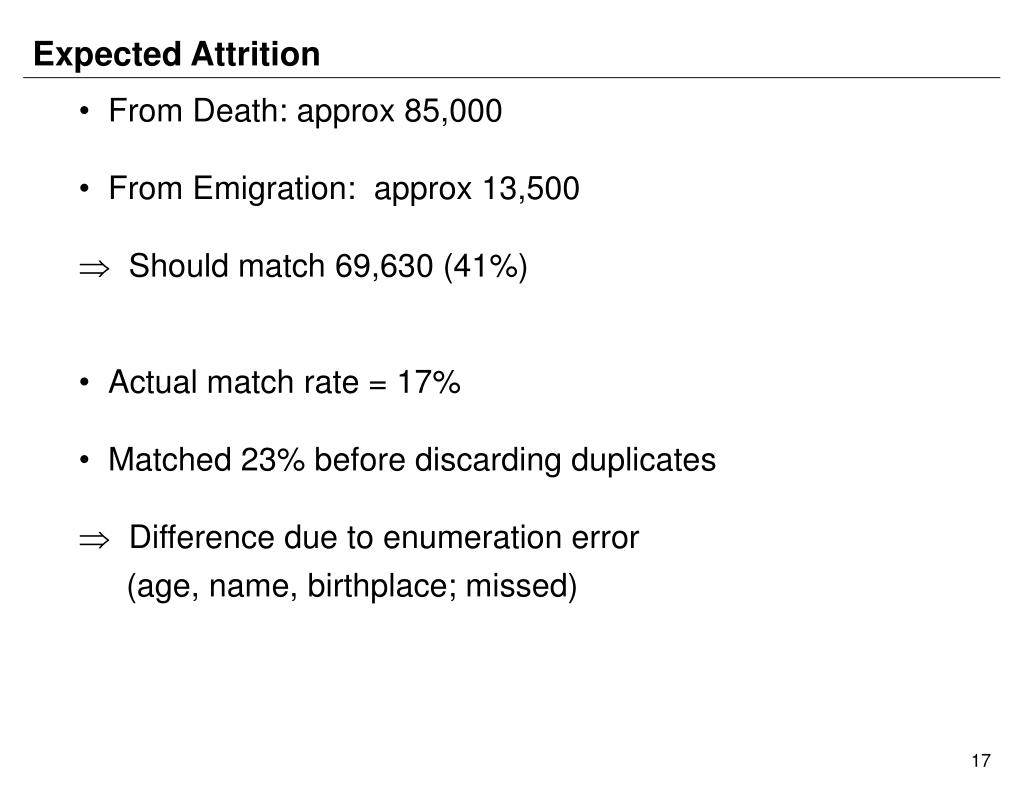Click the bullet dot beside 'Matched 23%'

click(x=84, y=461)
